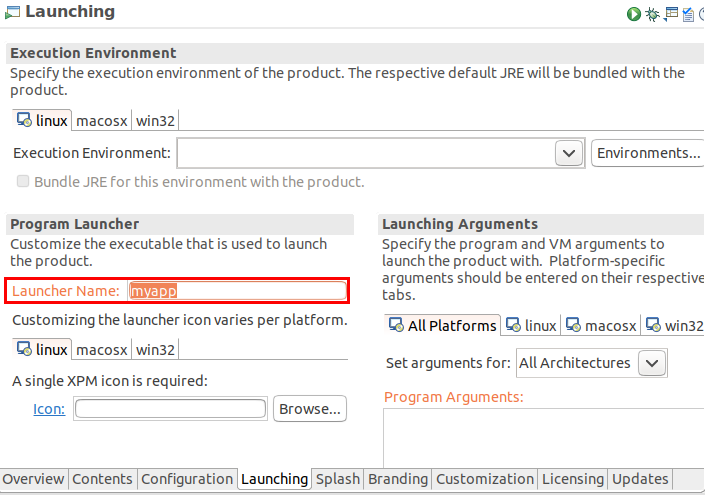Click the Launching page title icon

12,12
